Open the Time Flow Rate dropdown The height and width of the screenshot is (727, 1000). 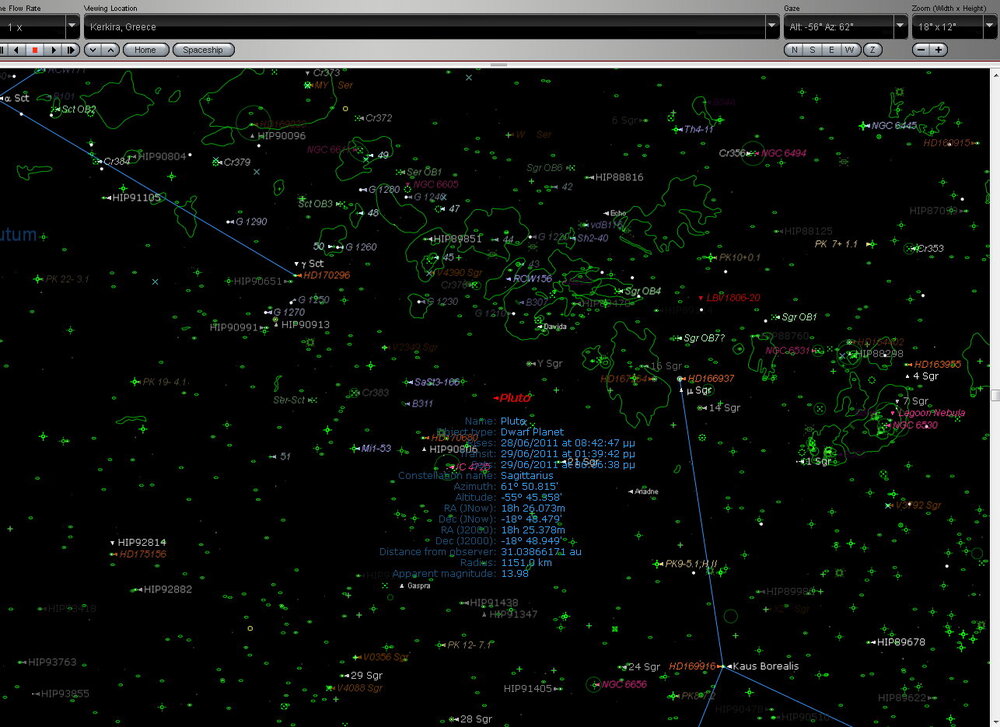click(x=72, y=27)
